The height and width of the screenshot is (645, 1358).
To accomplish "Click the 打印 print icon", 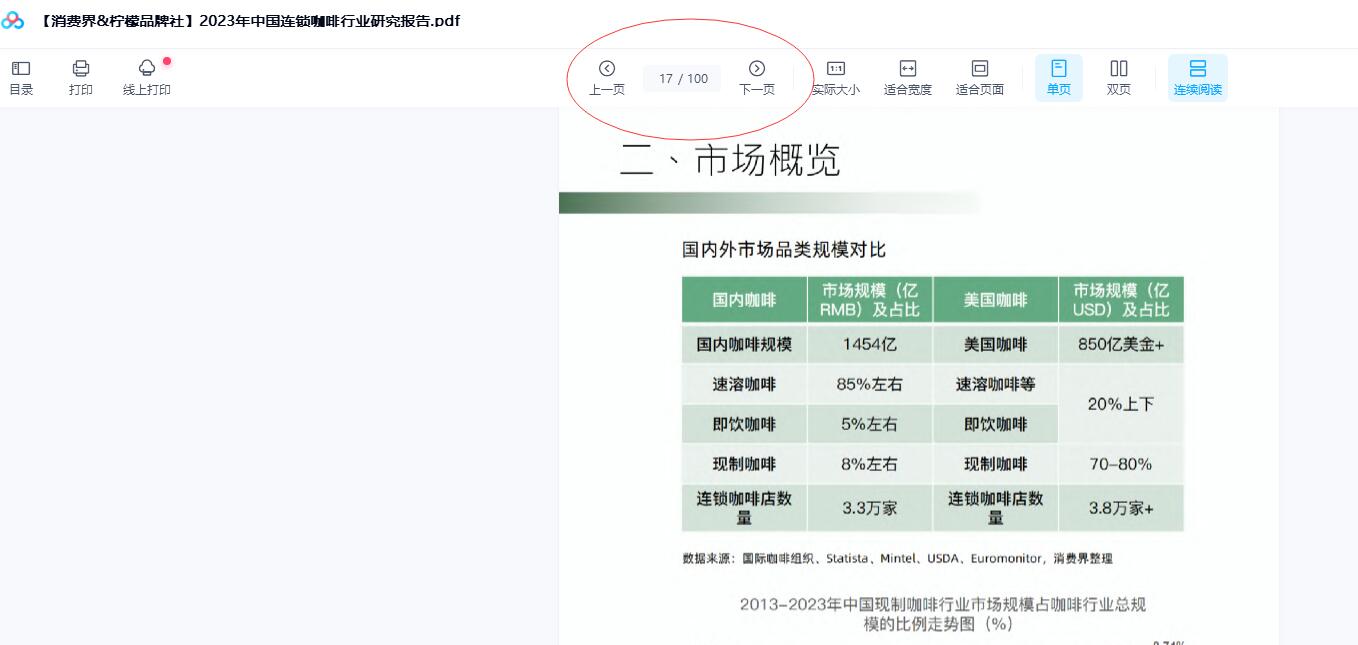I will pos(80,77).
